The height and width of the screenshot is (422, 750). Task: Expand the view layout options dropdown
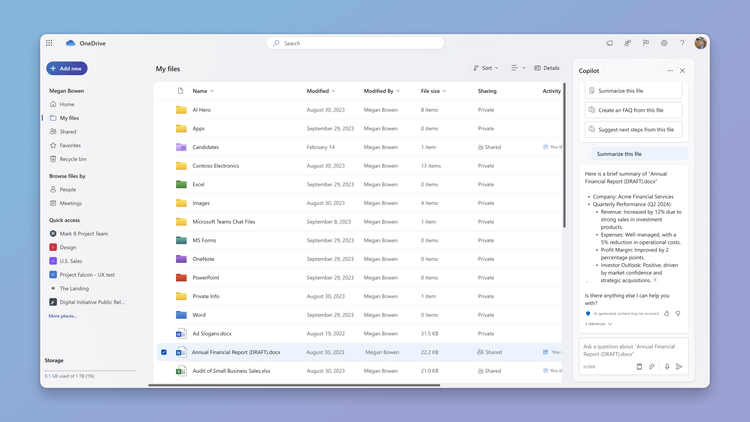pyautogui.click(x=518, y=68)
